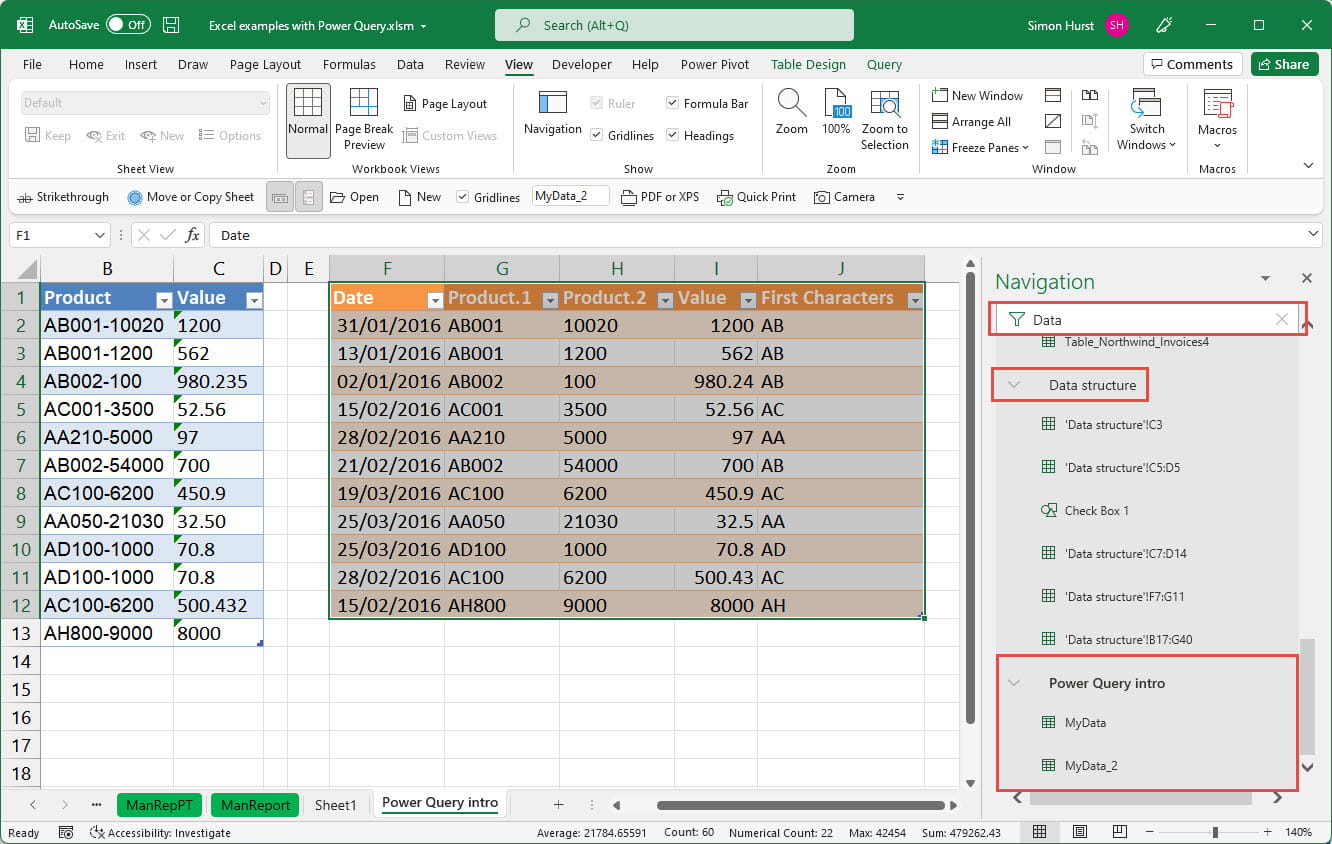This screenshot has height=844, width=1332.
Task: Select the Normal workbook view
Action: [x=308, y=120]
